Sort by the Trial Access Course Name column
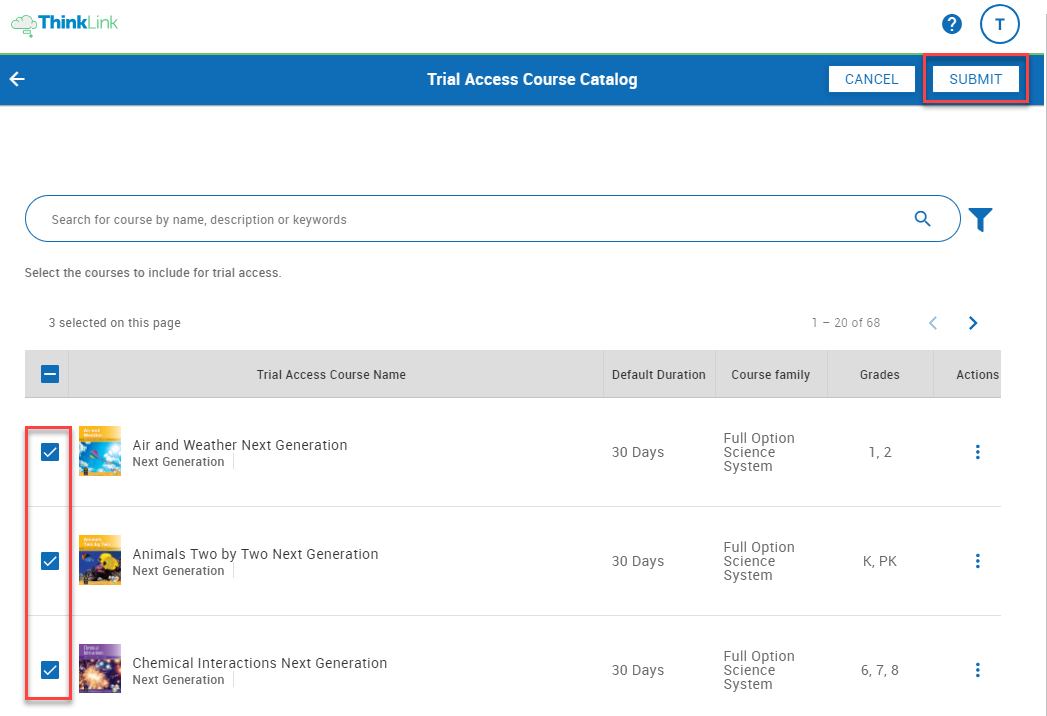 [331, 374]
